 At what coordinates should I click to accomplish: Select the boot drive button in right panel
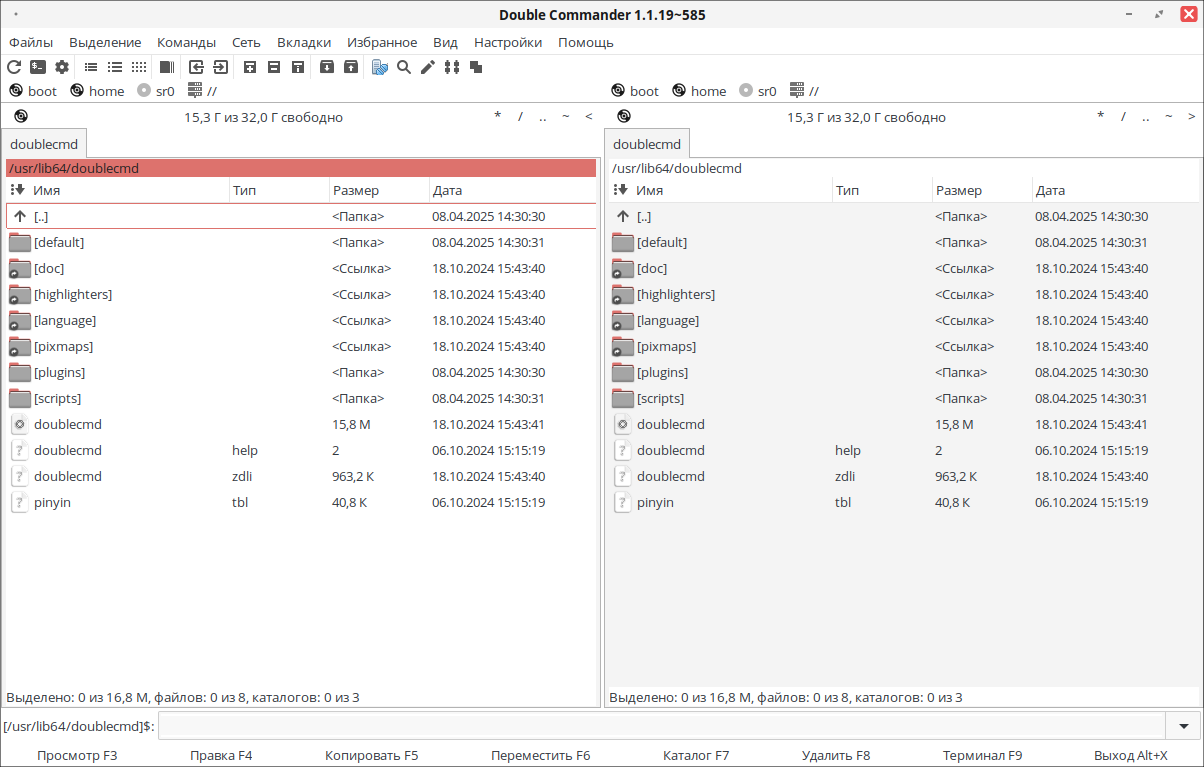pos(635,91)
